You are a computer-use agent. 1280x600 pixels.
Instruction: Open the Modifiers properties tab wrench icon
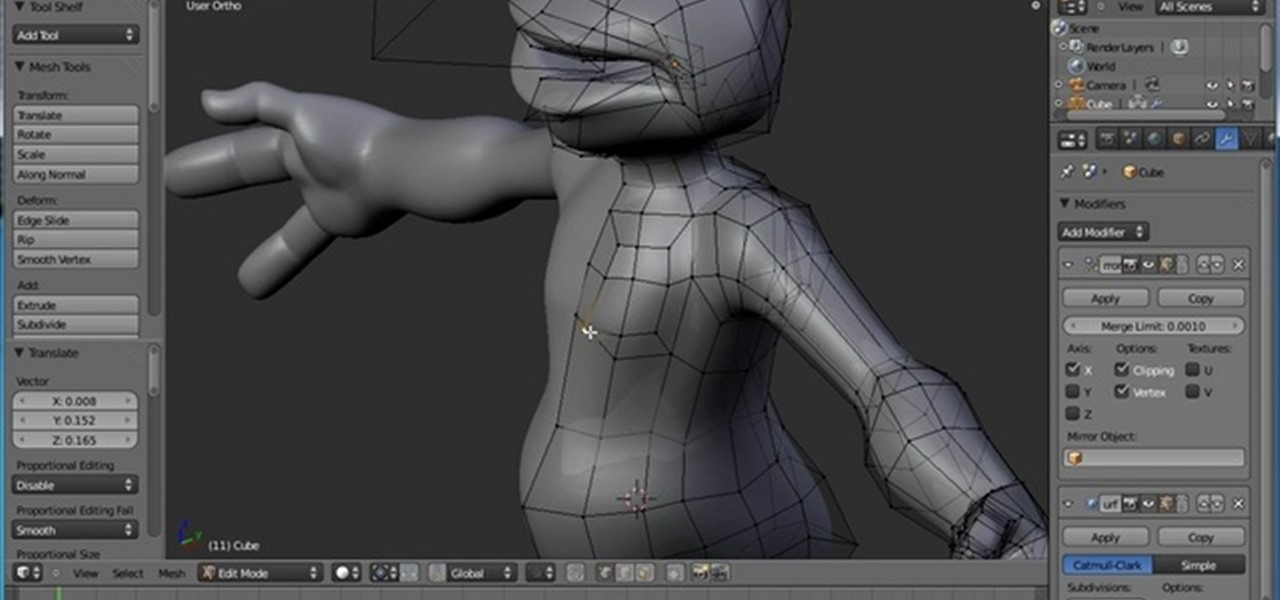(1226, 140)
